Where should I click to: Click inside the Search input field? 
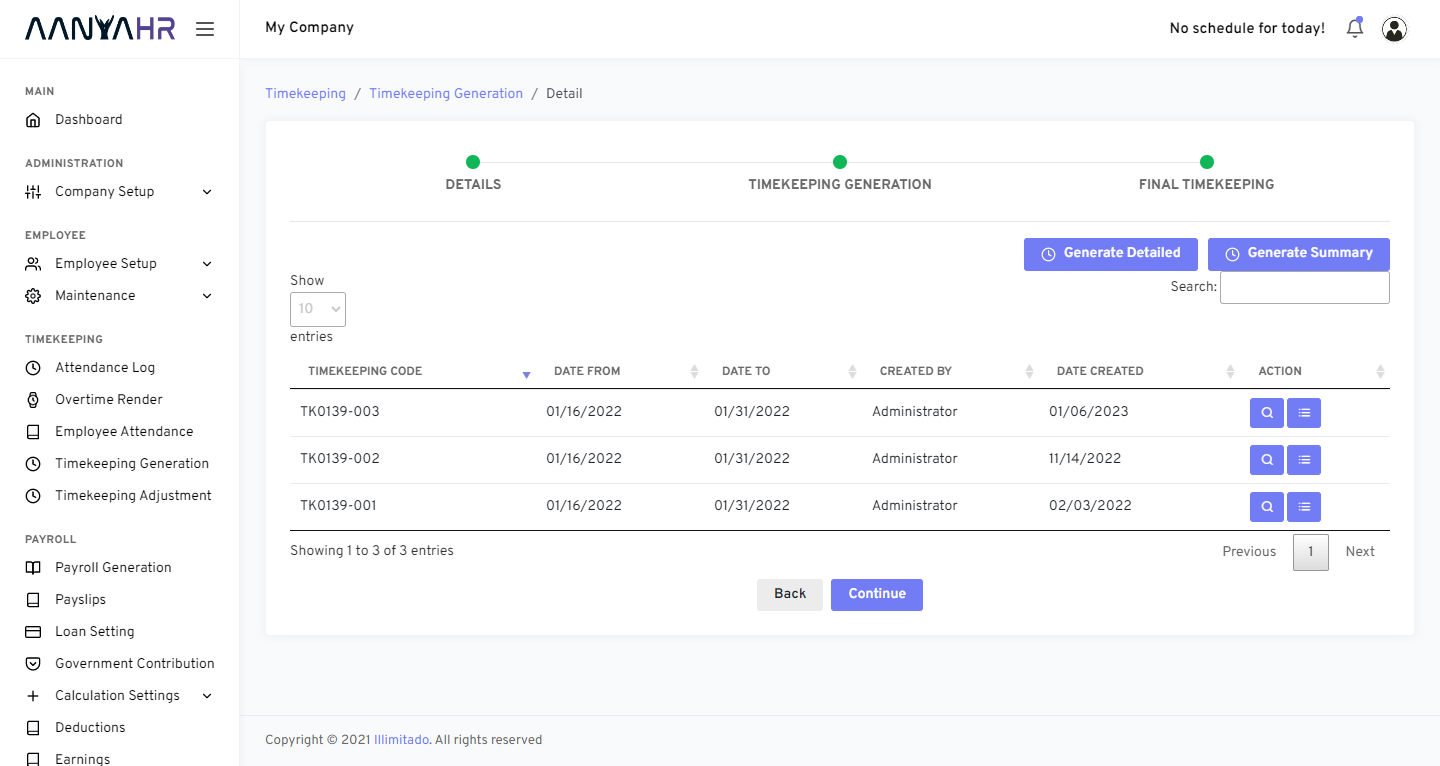click(x=1304, y=287)
